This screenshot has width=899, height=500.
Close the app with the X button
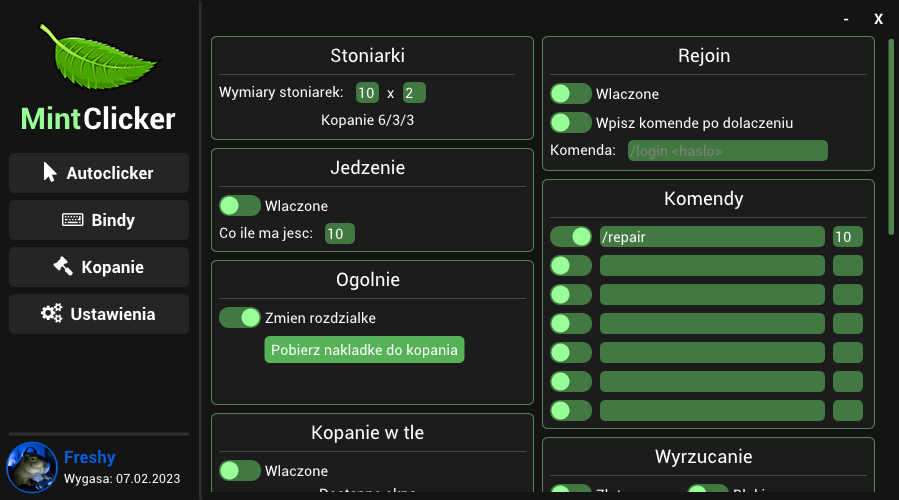[878, 19]
